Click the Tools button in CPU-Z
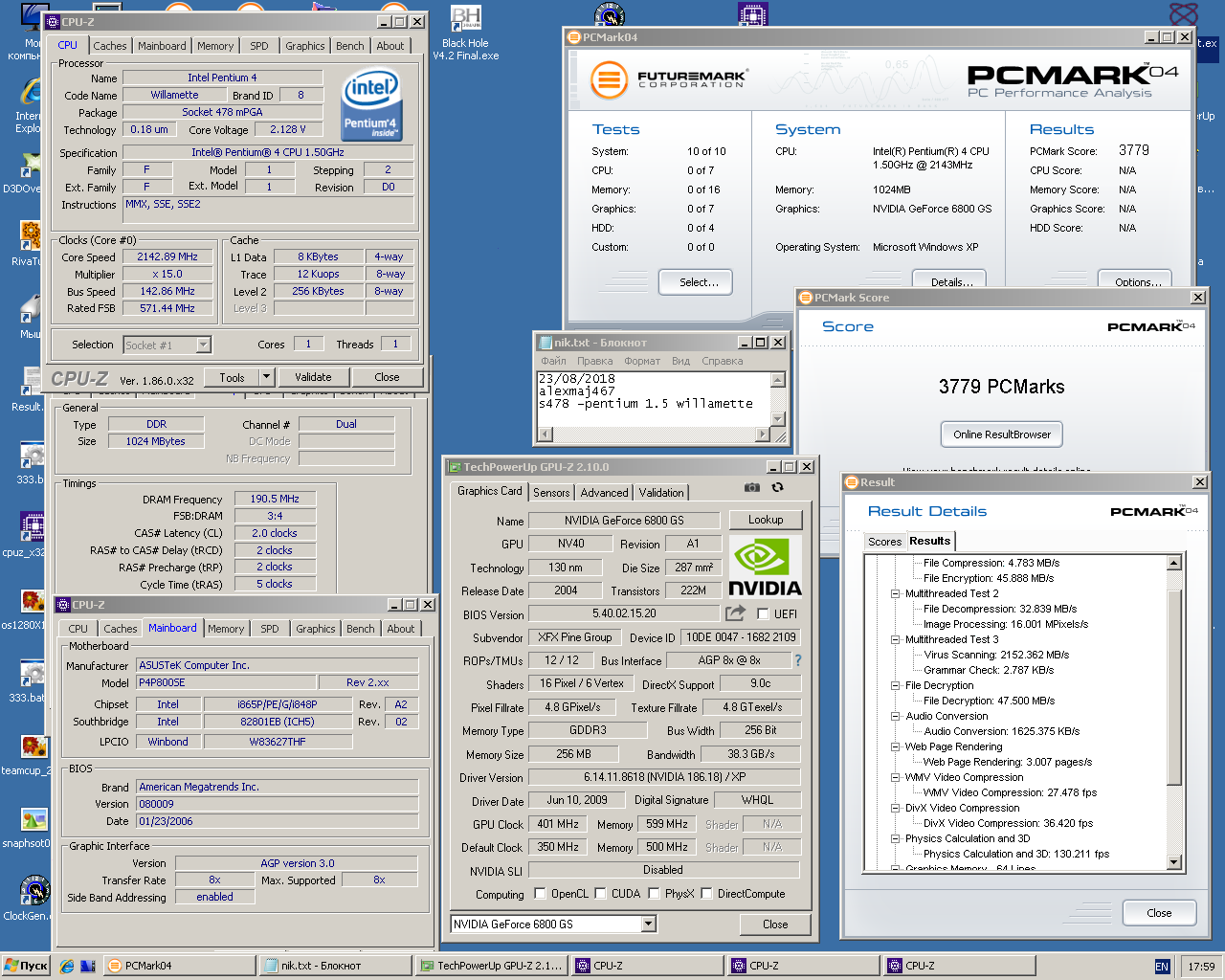This screenshot has width=1225, height=980. [232, 377]
